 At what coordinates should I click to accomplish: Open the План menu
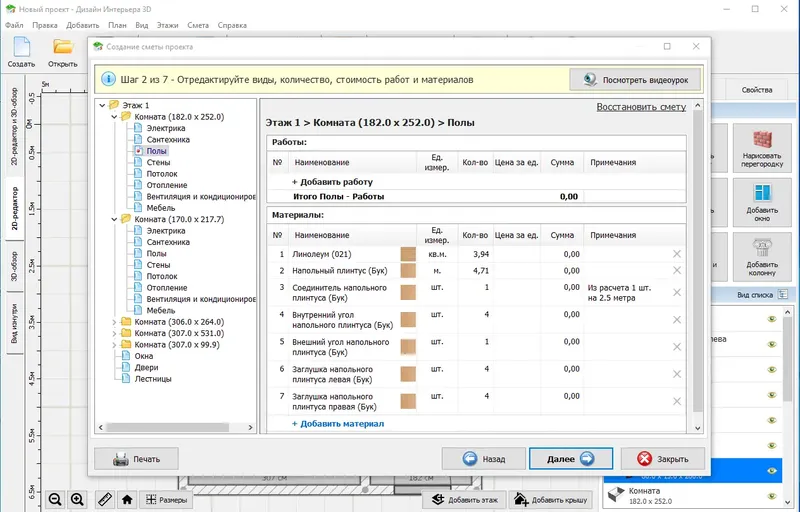pyautogui.click(x=117, y=25)
